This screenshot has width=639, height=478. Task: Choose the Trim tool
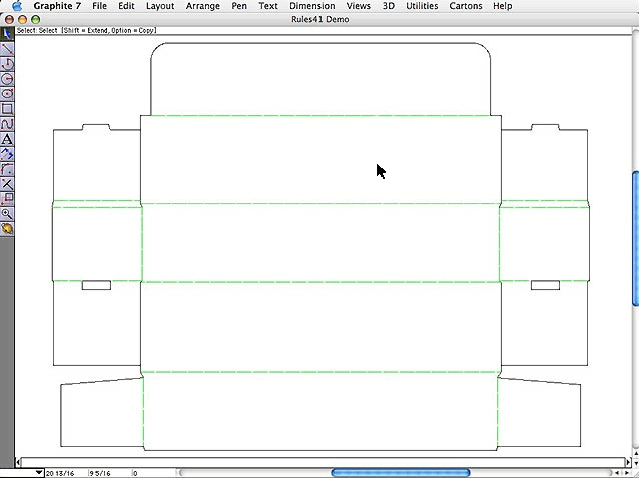tap(7, 184)
